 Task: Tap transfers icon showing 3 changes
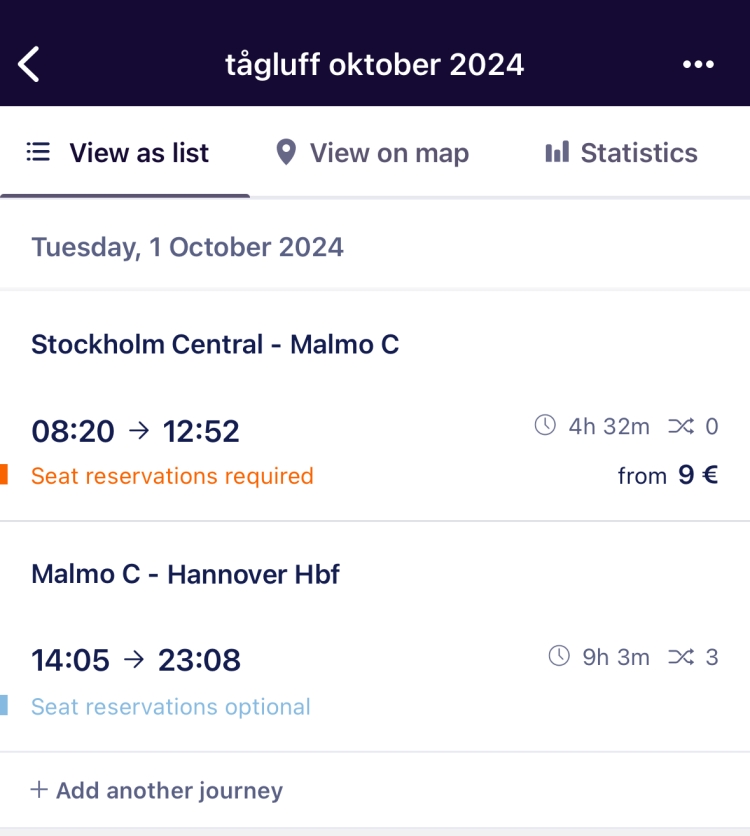681,657
